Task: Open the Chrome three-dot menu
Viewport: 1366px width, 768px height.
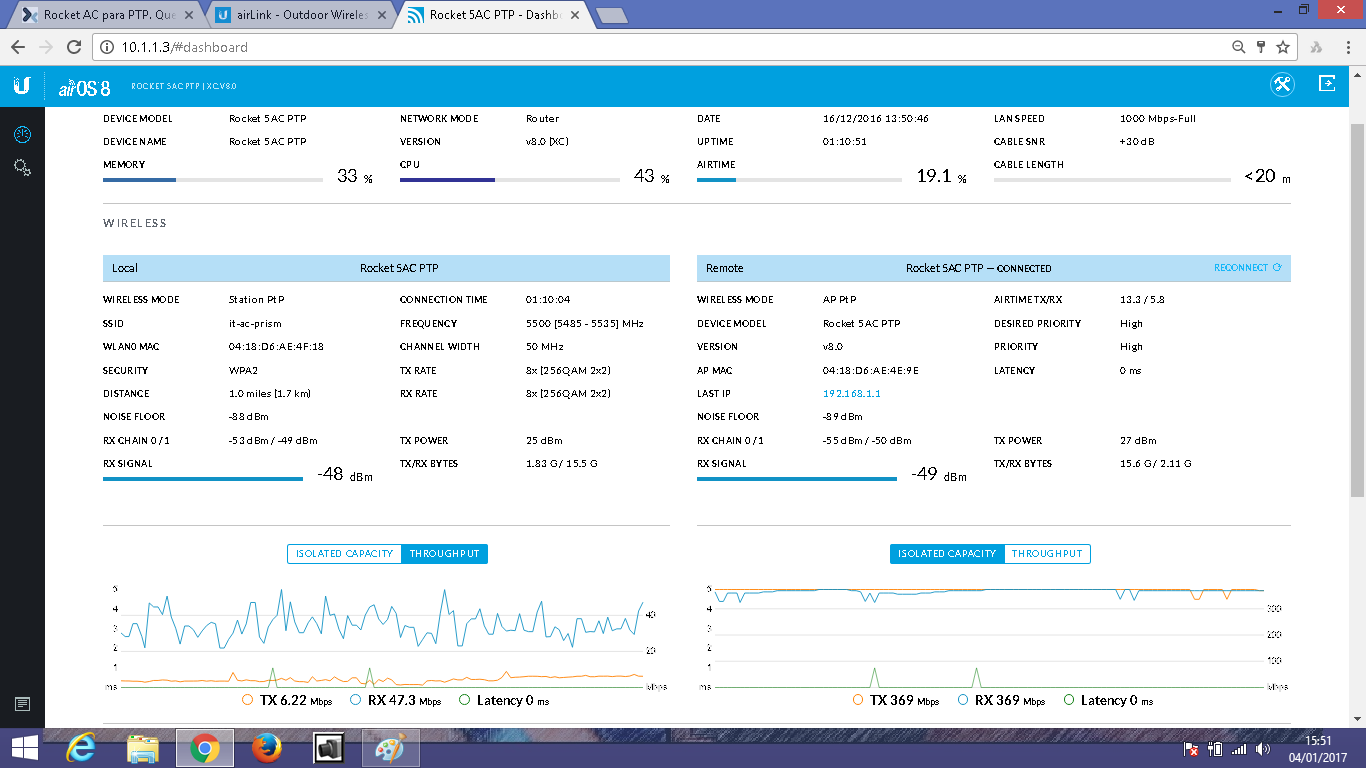Action: point(1347,47)
